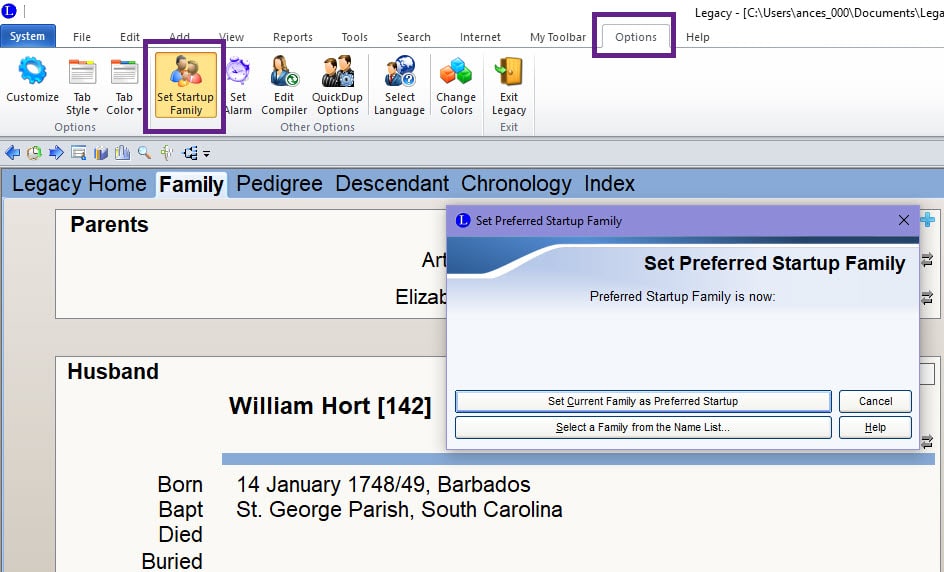Screen dimensions: 944x572
Task: Select the Family view tab
Action: (x=191, y=184)
